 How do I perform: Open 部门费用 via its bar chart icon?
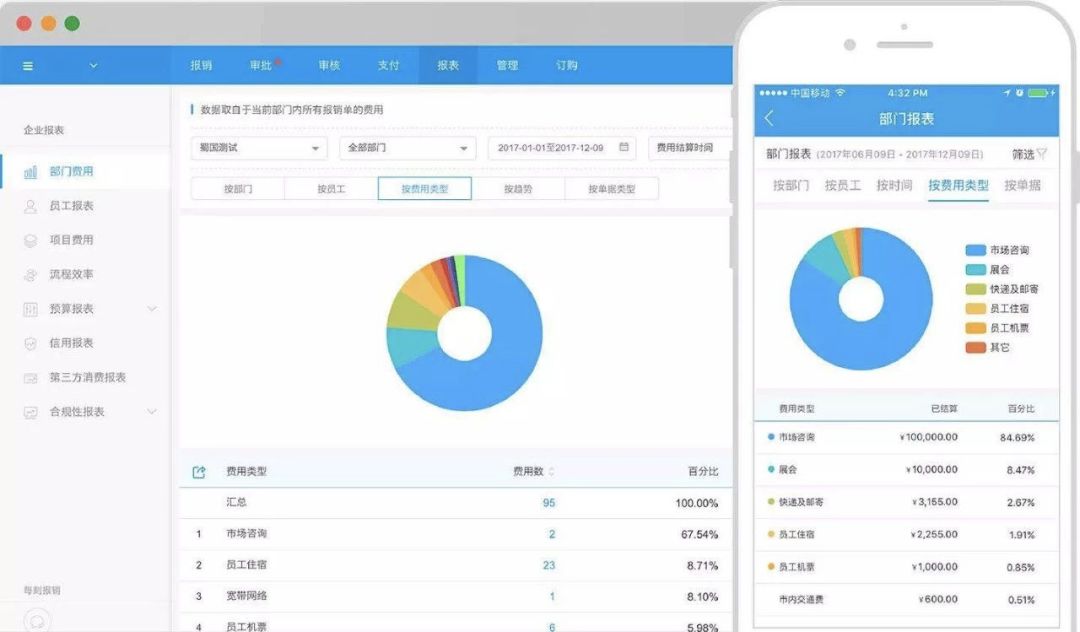coord(30,171)
